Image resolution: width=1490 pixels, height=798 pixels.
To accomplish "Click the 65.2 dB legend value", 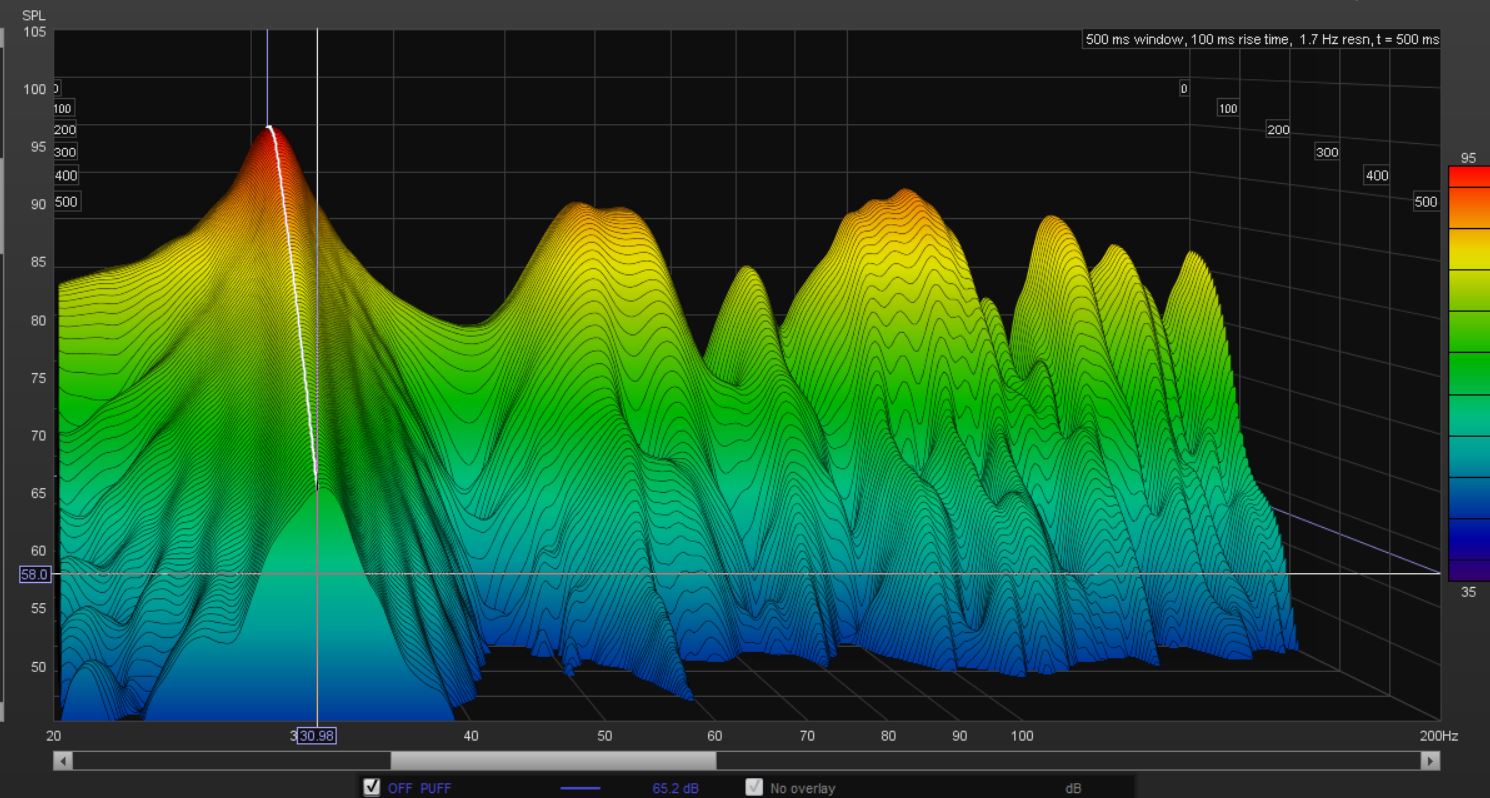I will click(675, 789).
